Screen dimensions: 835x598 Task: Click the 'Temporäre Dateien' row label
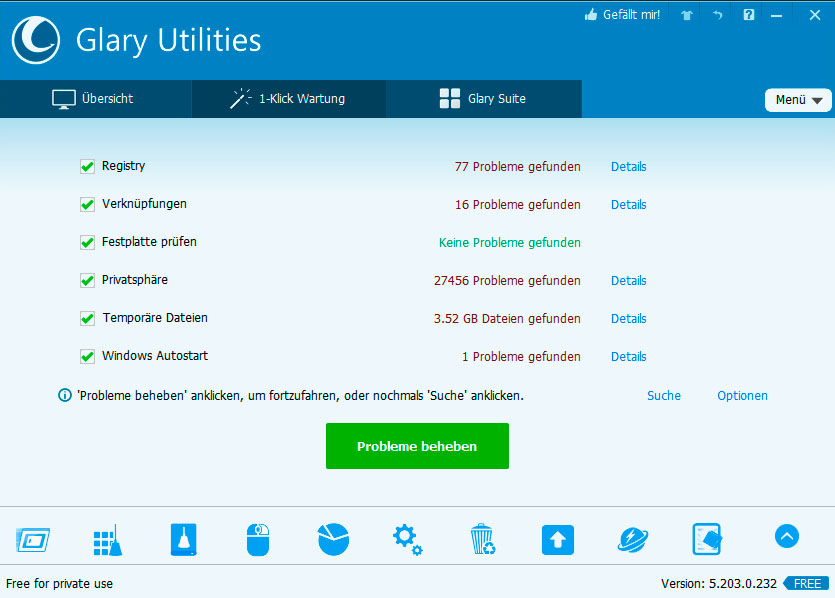[155, 318]
